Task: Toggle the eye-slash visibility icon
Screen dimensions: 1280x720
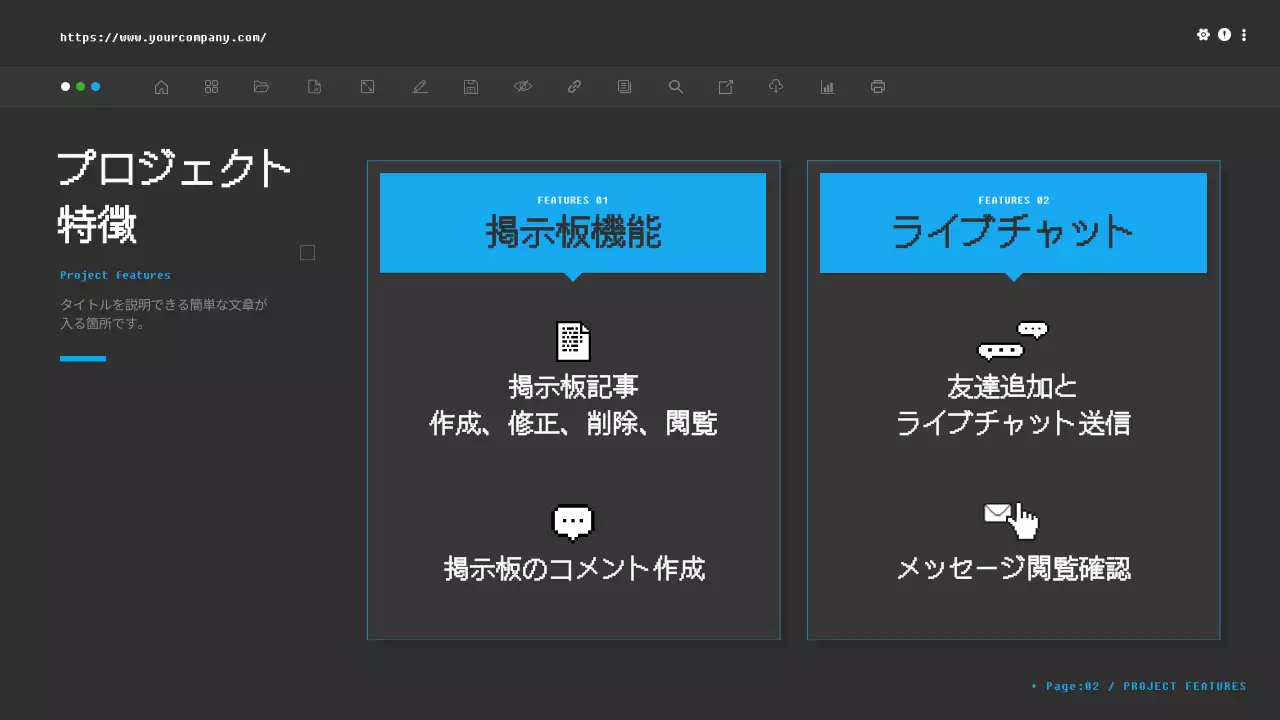Action: [x=523, y=87]
